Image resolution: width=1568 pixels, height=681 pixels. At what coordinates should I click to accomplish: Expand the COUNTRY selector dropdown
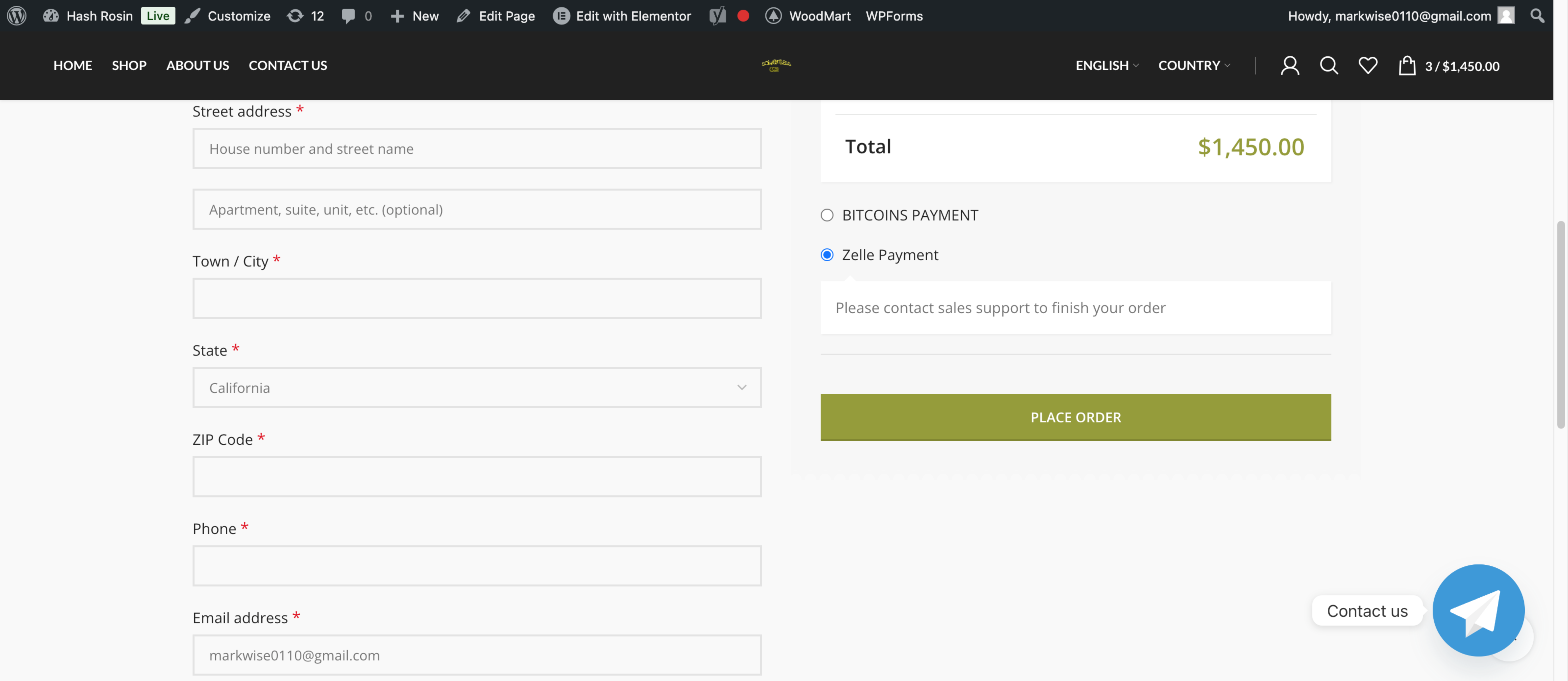1194,65
